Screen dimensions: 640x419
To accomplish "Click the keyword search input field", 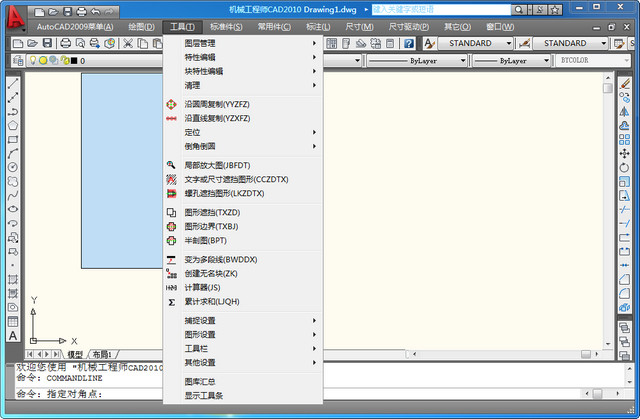I will [x=441, y=9].
